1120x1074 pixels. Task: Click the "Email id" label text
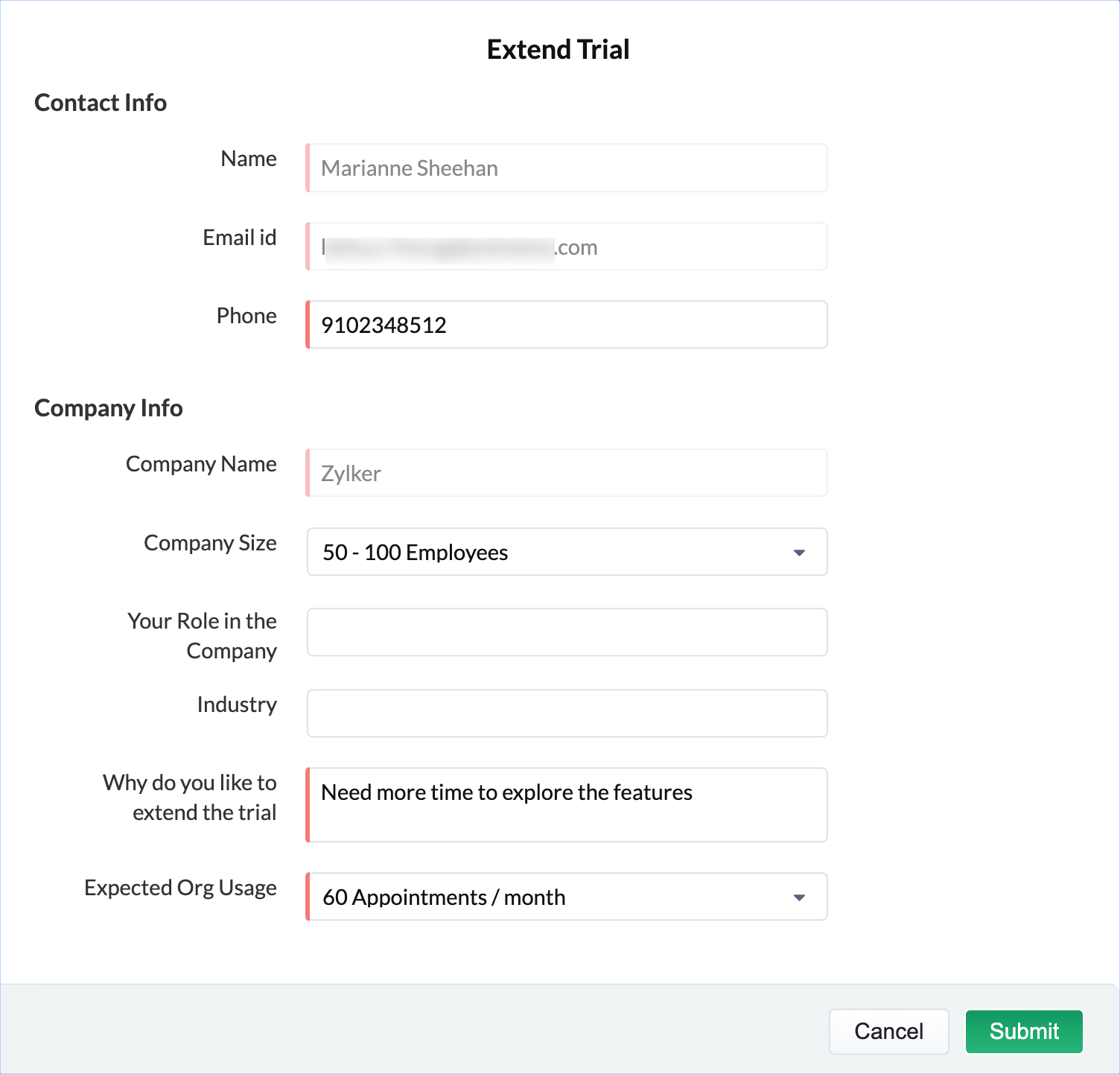tap(239, 238)
